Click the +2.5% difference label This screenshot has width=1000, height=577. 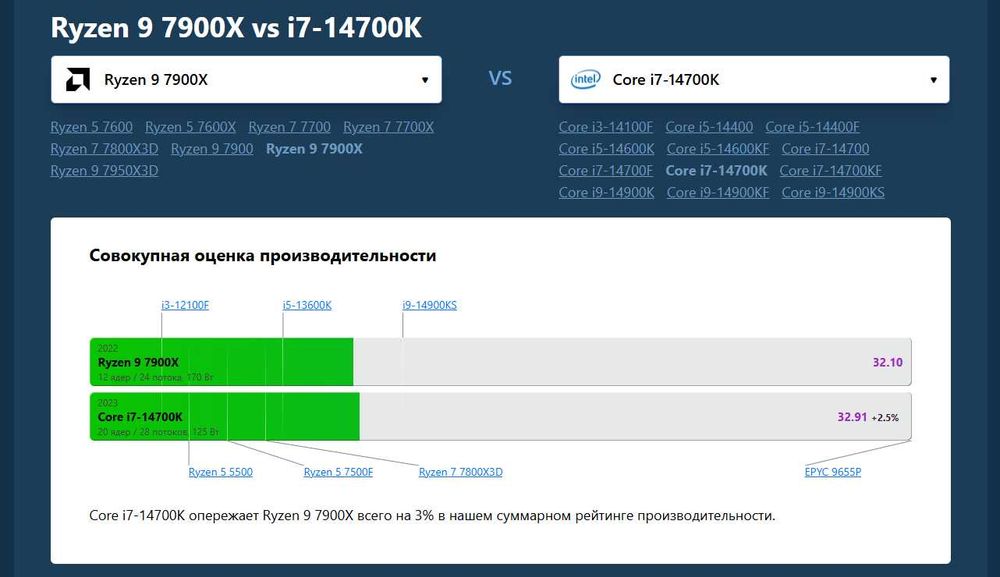(x=885, y=418)
